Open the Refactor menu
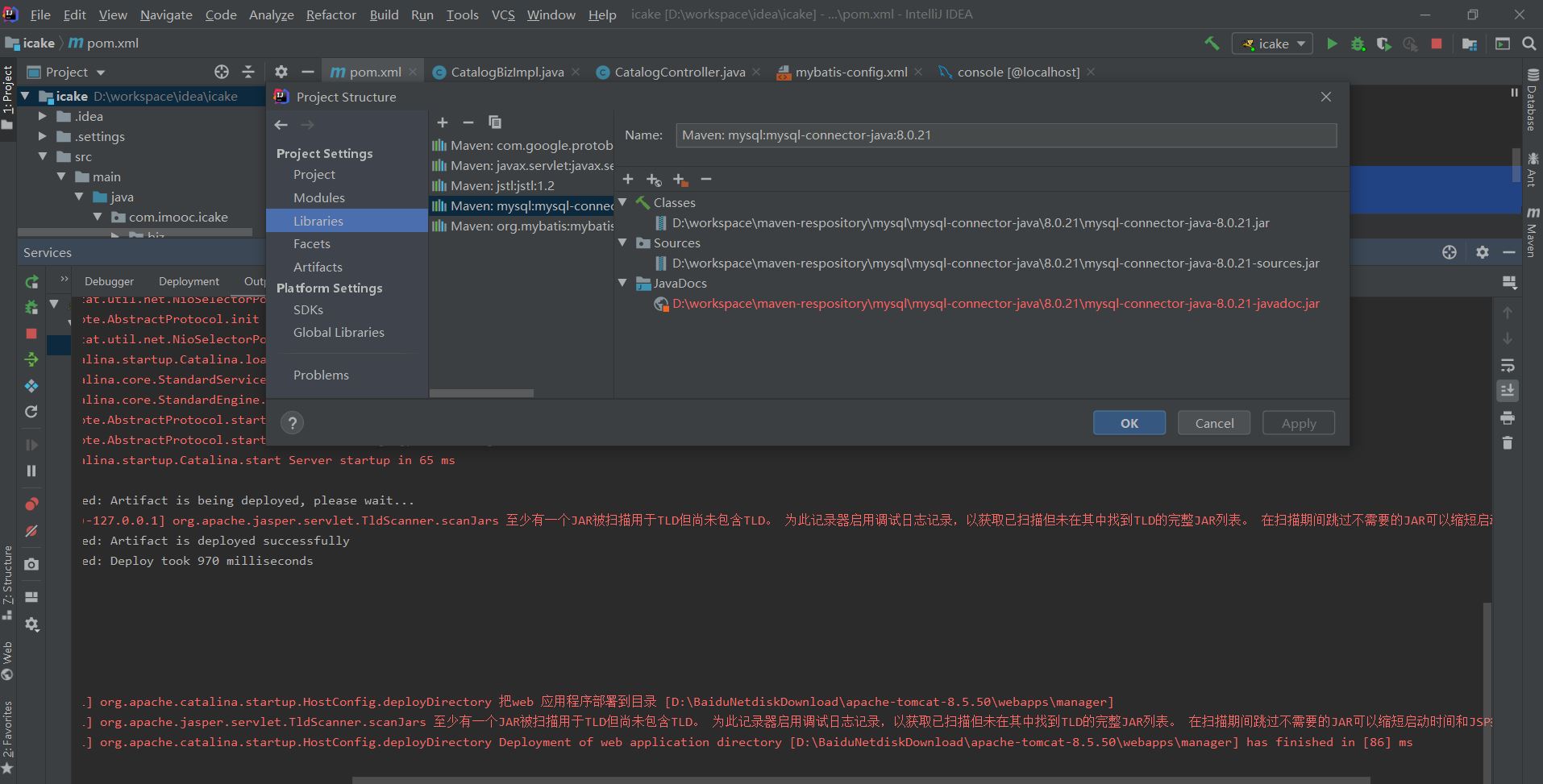The image size is (1543, 784). tap(331, 15)
